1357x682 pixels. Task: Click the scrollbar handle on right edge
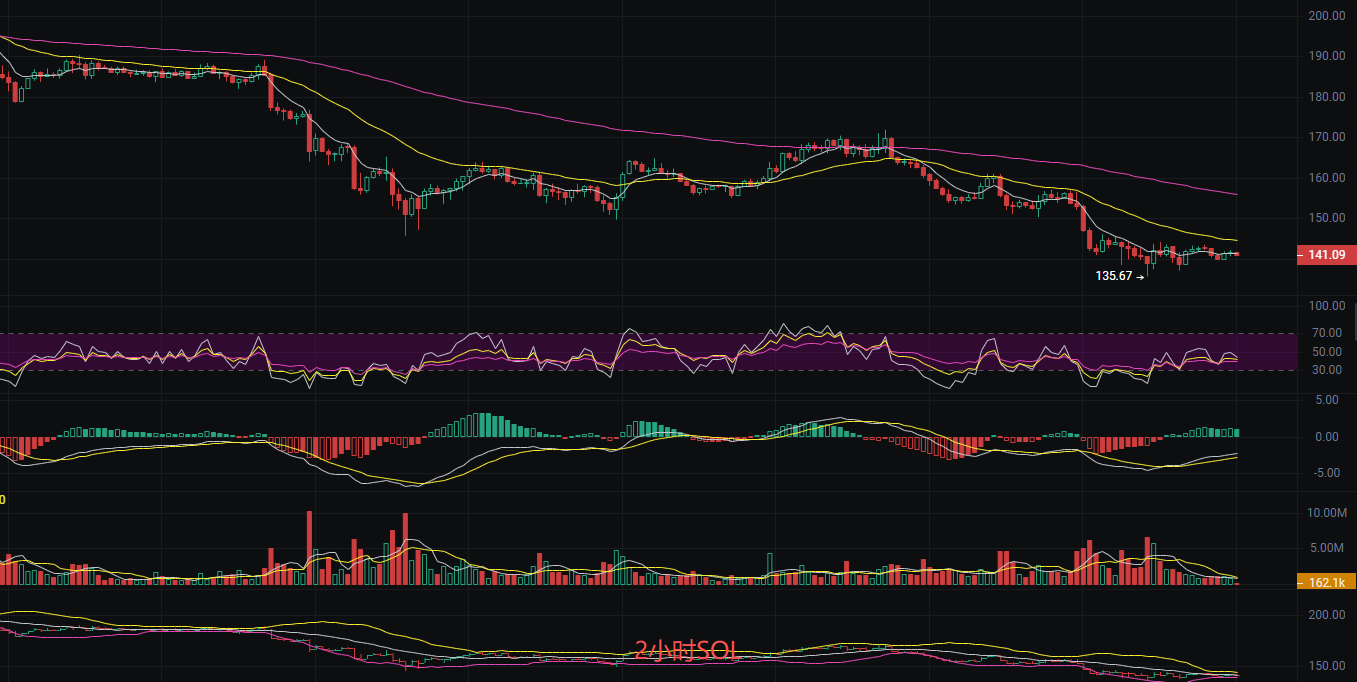click(1354, 323)
